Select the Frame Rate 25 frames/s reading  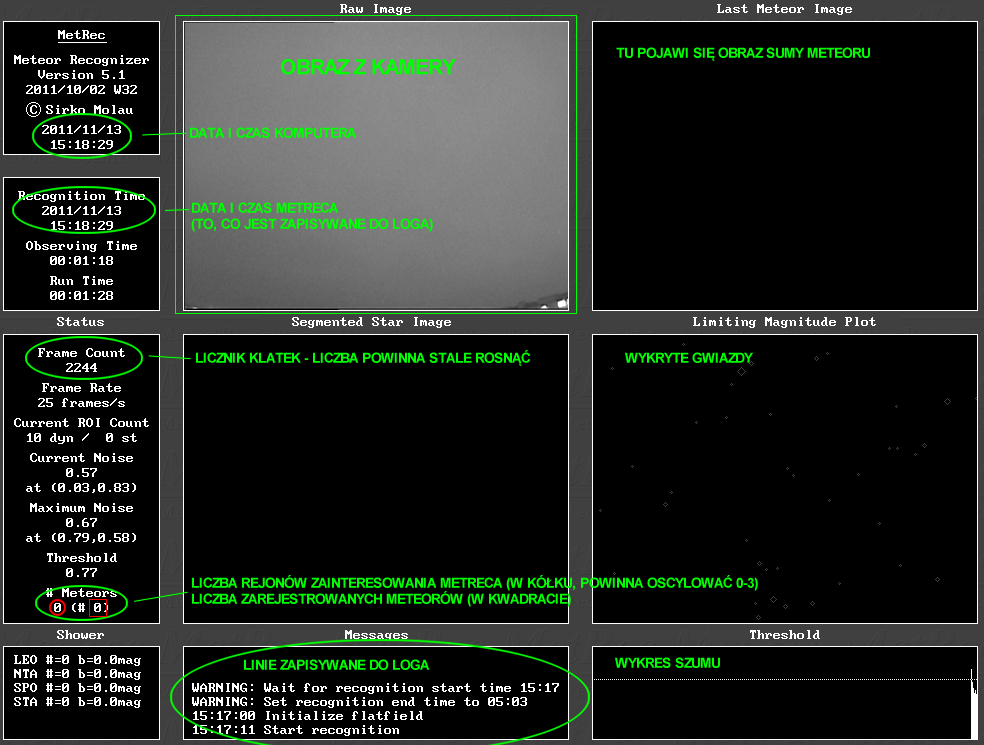pyautogui.click(x=81, y=403)
